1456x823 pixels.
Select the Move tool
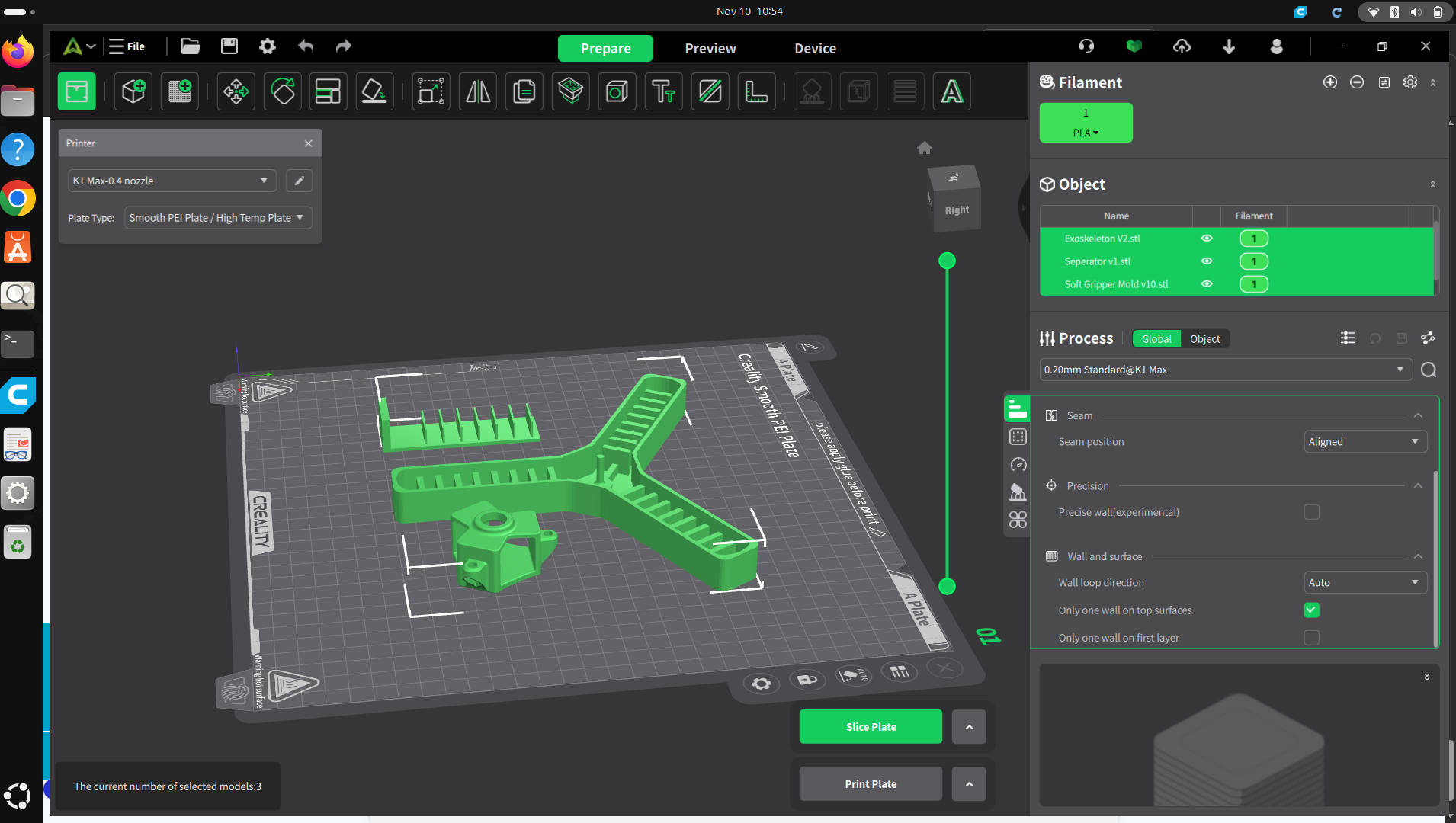236,92
